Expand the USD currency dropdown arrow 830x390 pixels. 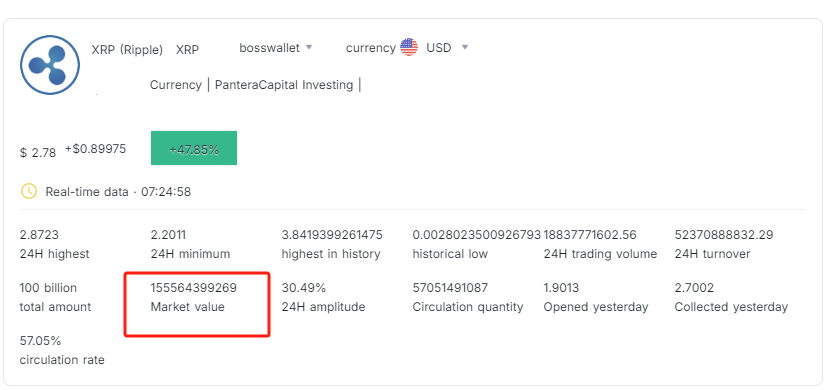465,47
